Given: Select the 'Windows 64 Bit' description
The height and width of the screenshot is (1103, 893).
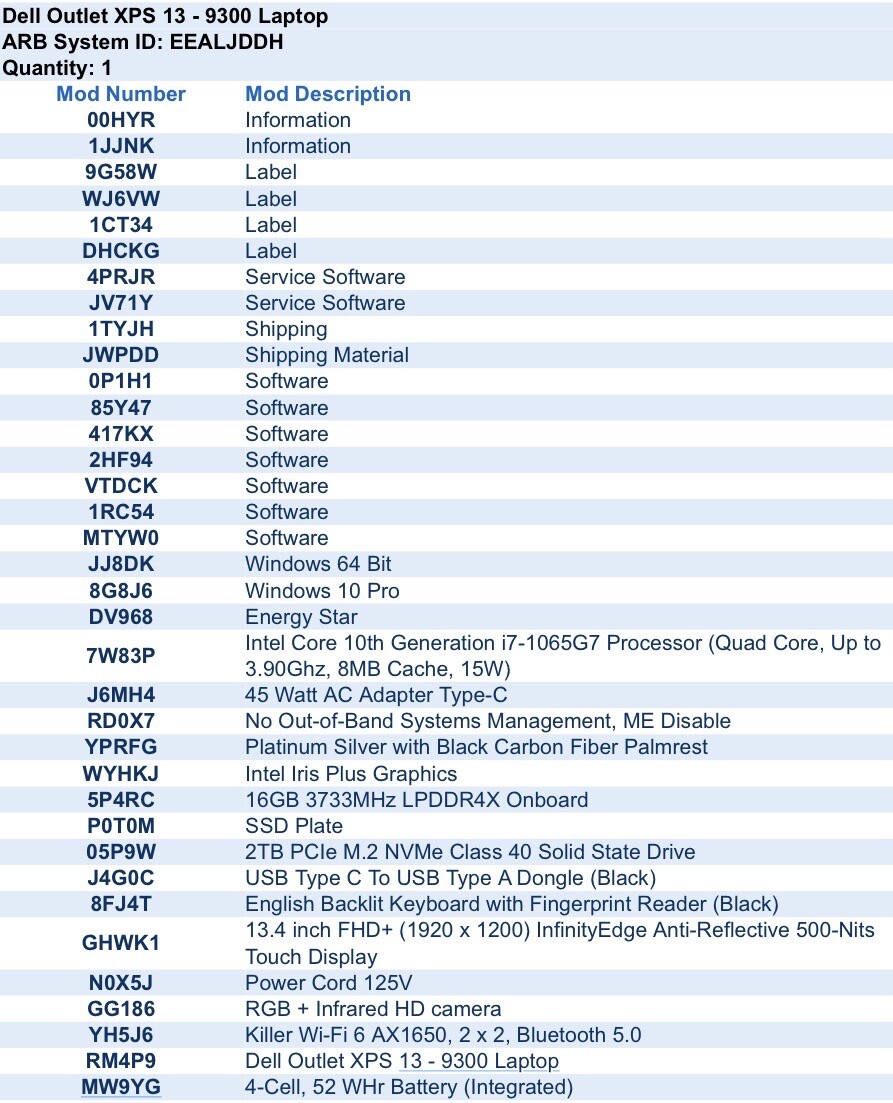Looking at the screenshot, I should click(318, 563).
